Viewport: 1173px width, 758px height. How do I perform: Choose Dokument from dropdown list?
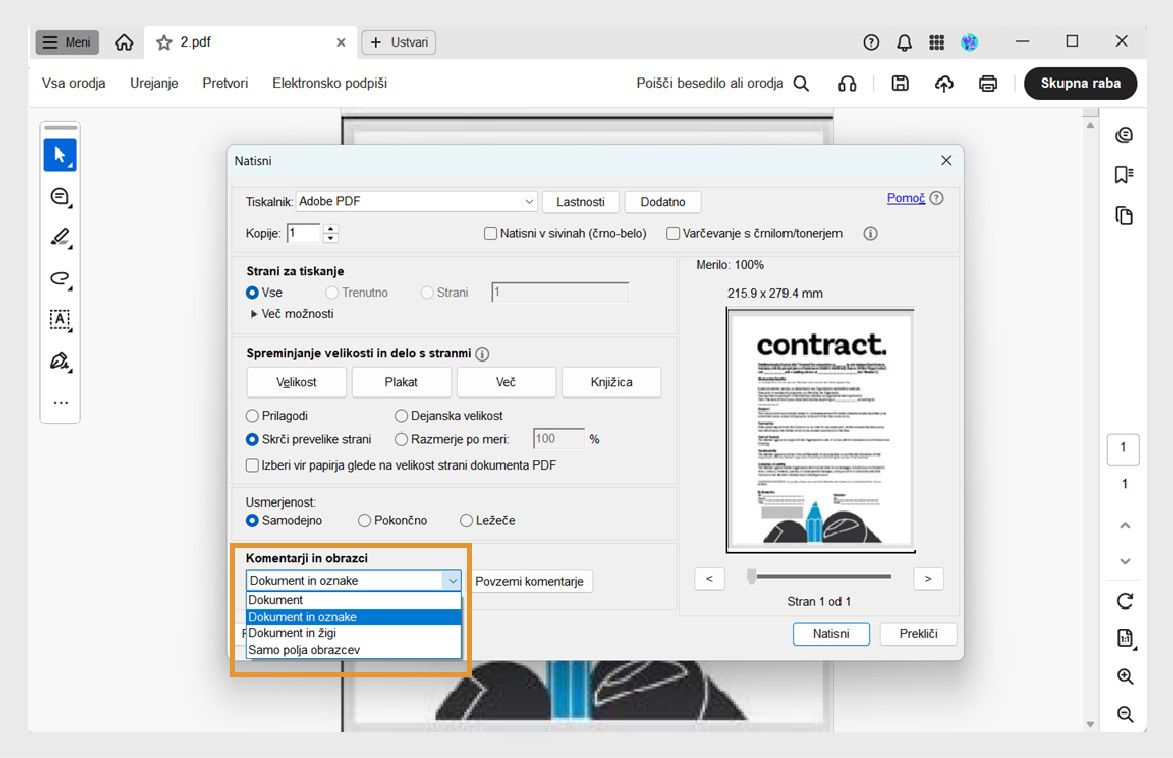tap(354, 600)
